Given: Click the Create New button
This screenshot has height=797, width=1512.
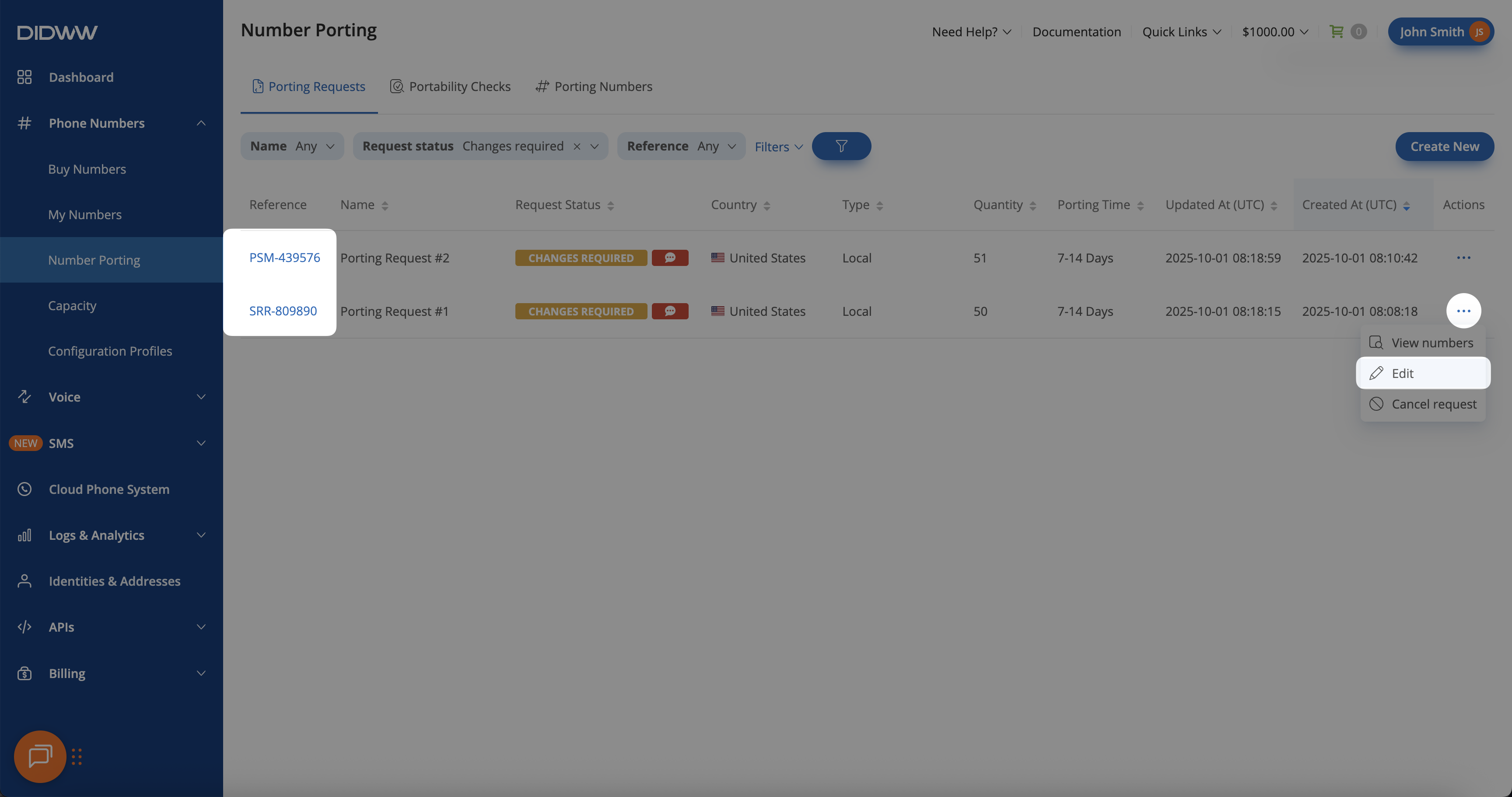Looking at the screenshot, I should [x=1444, y=146].
